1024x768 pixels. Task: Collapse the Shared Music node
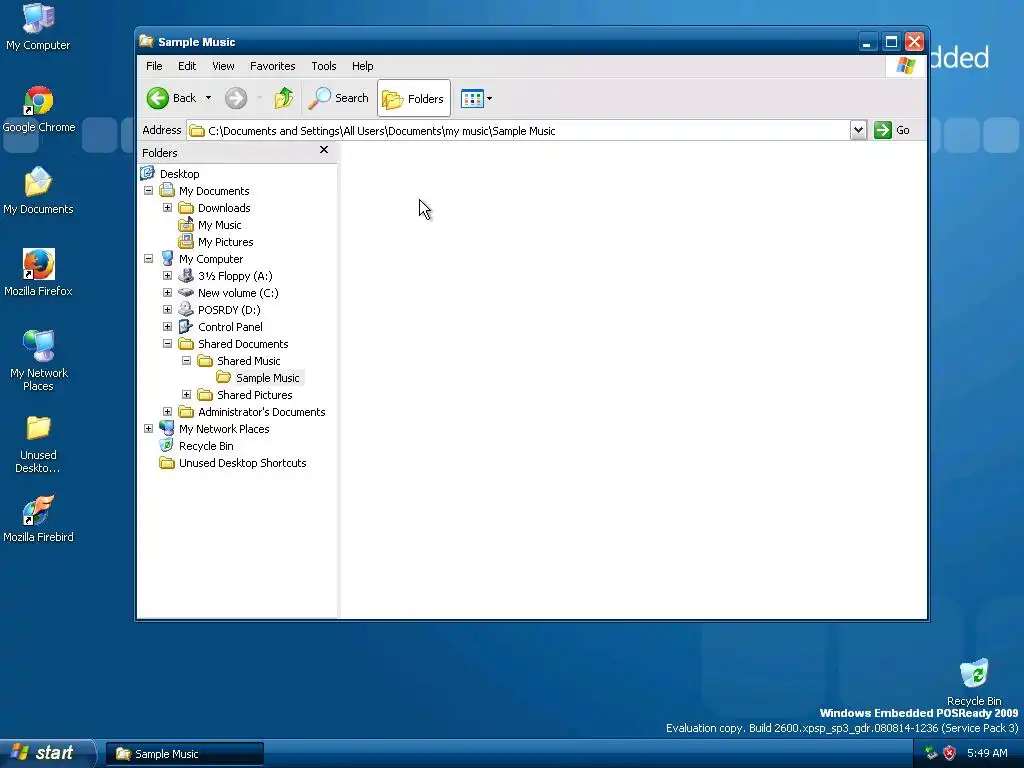186,360
